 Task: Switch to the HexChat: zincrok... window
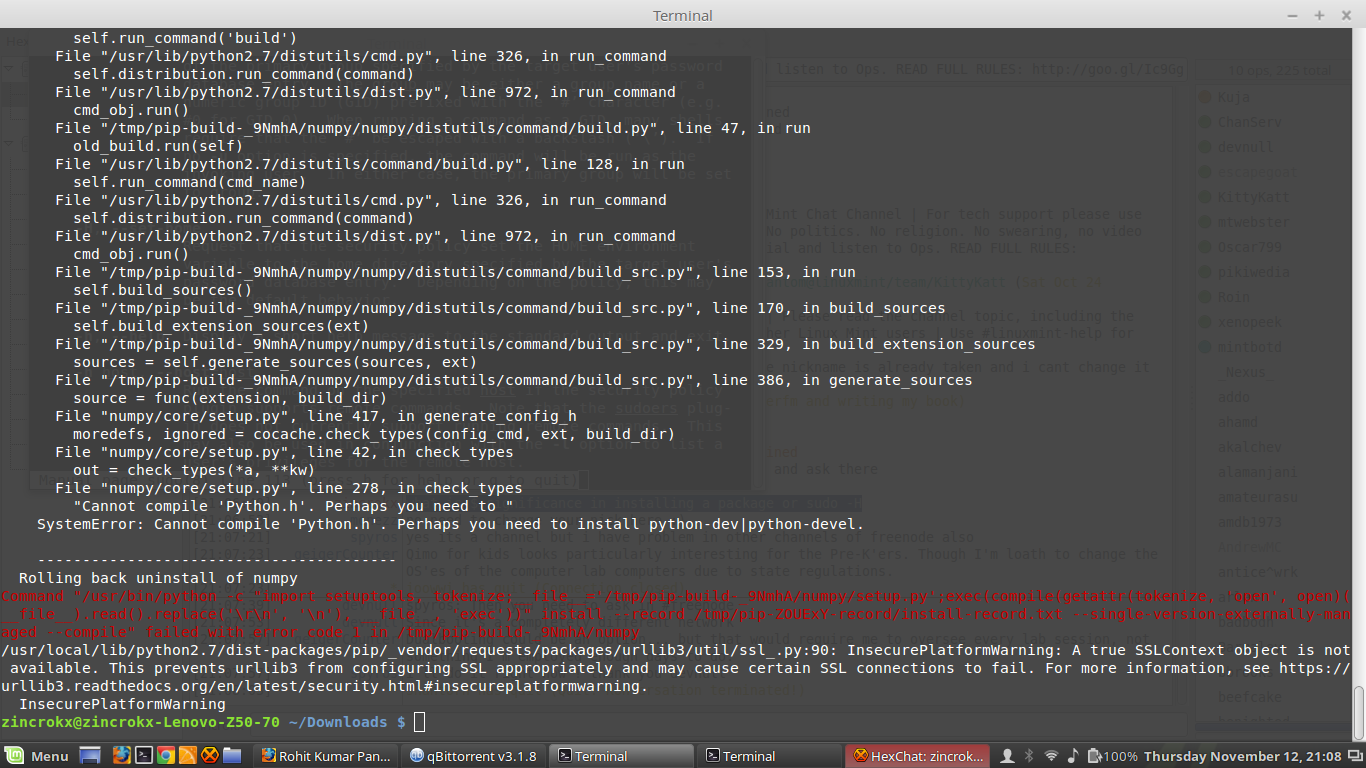pos(918,756)
